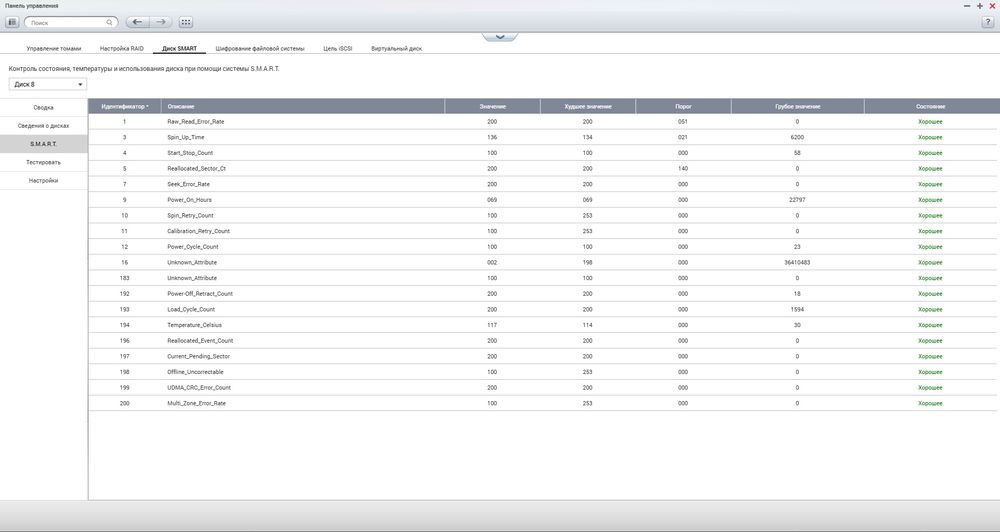
Task: Expand the pull-down chevron handle
Action: (x=500, y=36)
